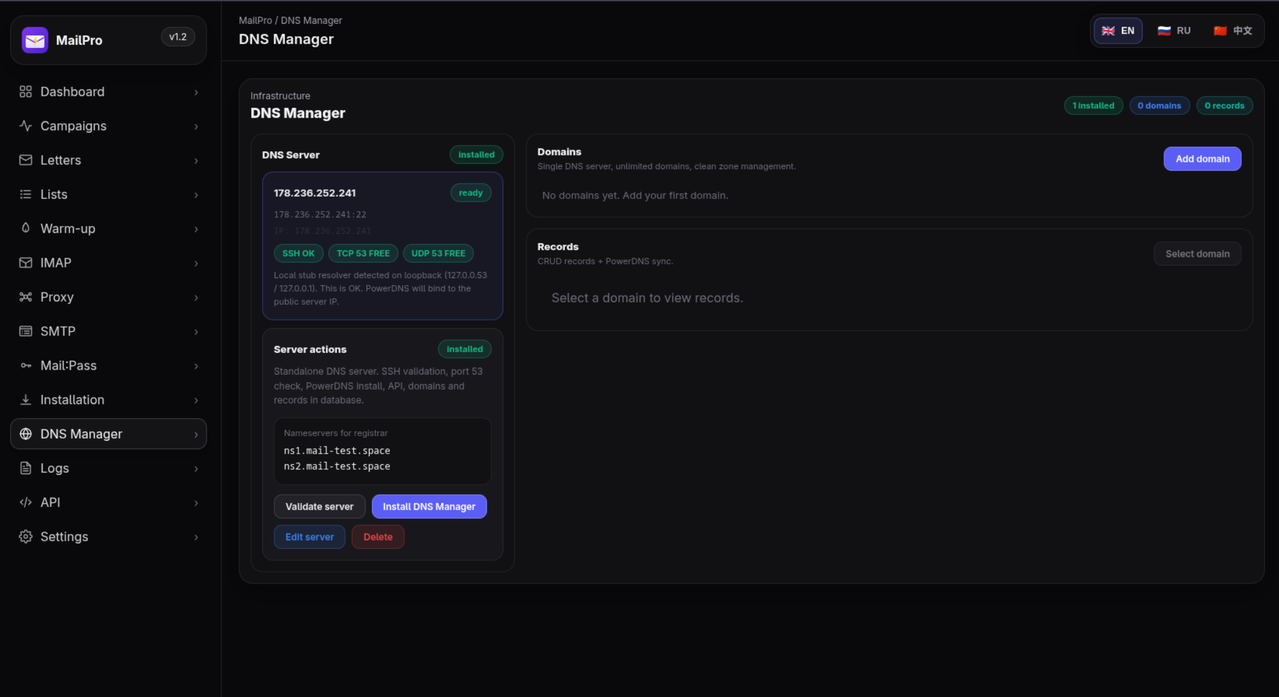
Task: Click the Dashboard grid icon
Action: click(x=26, y=92)
